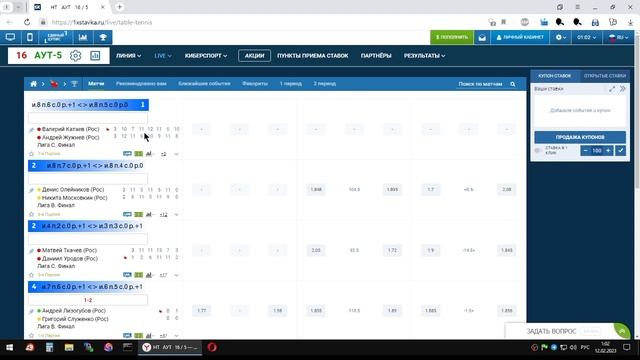Expand the LIVE dropdown menu
This screenshot has width=640, height=360.
tap(163, 56)
